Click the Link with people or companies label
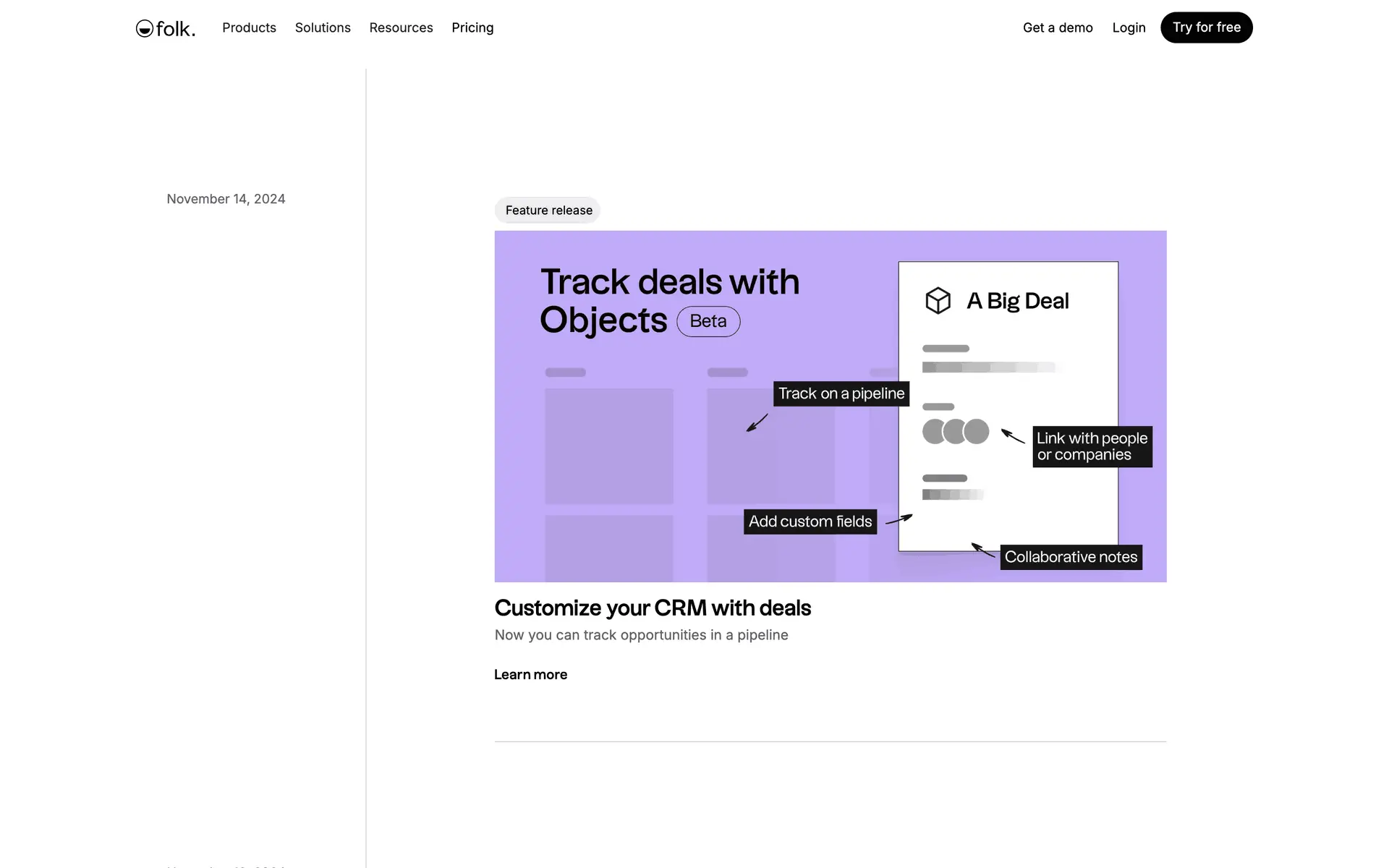 [1091, 446]
